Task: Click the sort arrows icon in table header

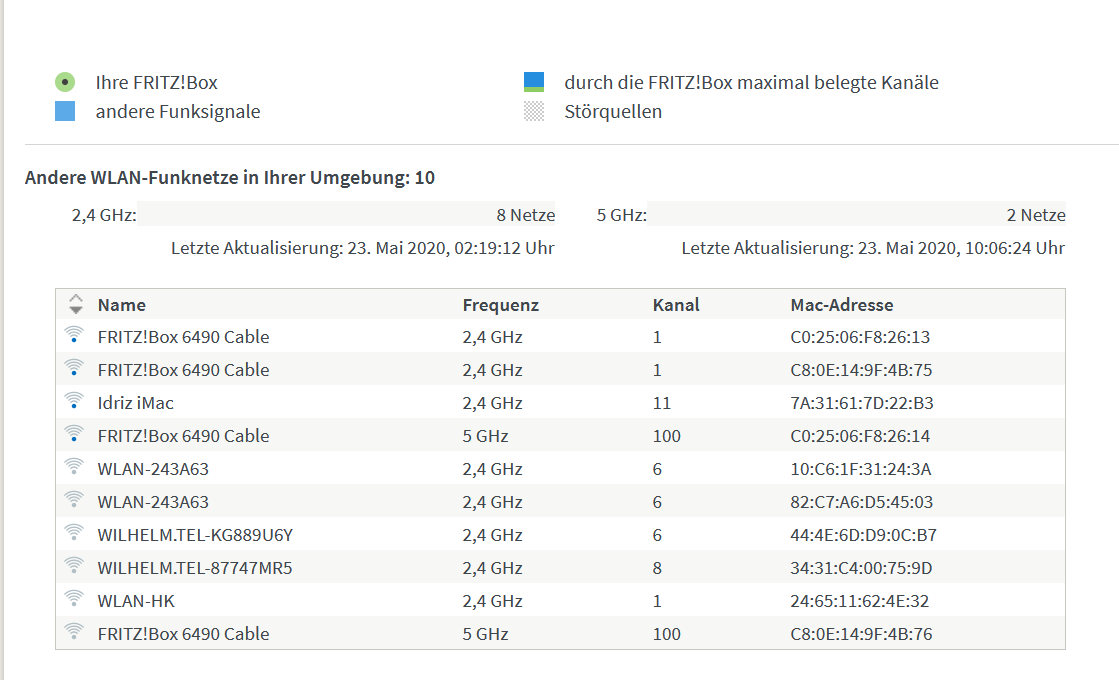Action: [76, 305]
